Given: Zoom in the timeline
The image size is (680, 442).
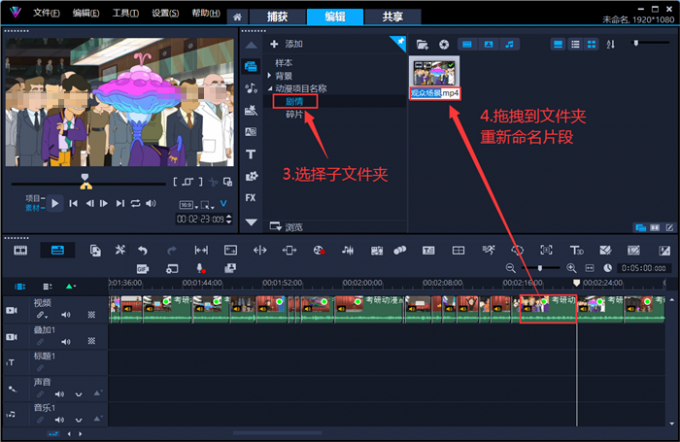Looking at the screenshot, I should (572, 268).
